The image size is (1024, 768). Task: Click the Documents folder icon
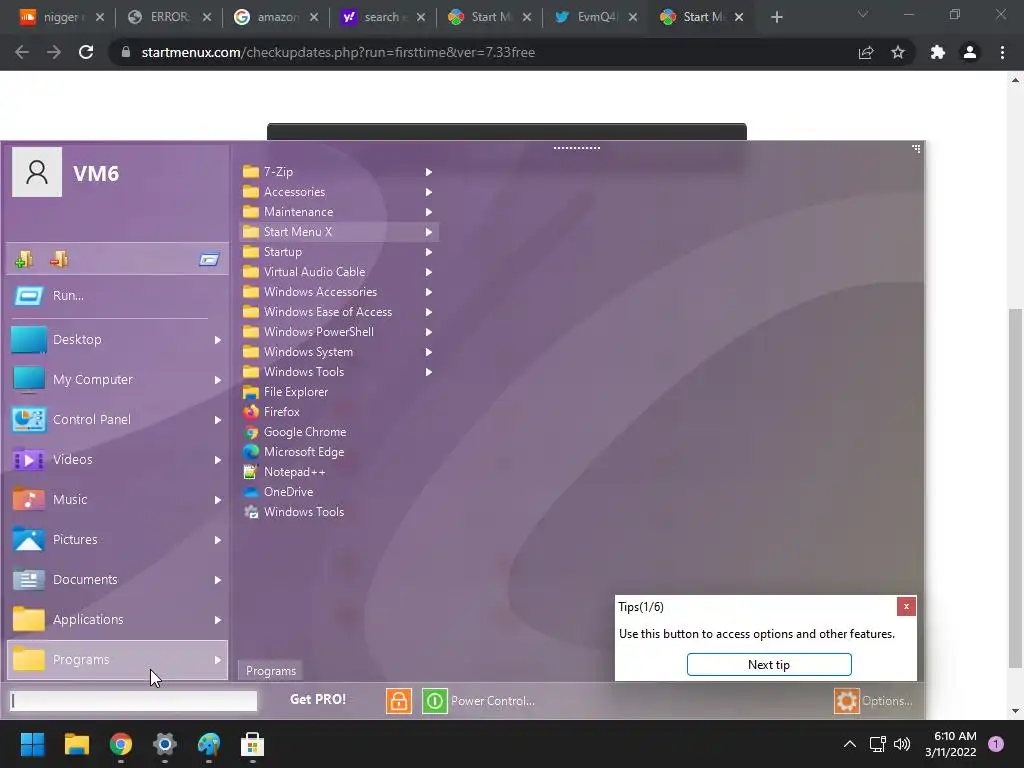point(29,579)
